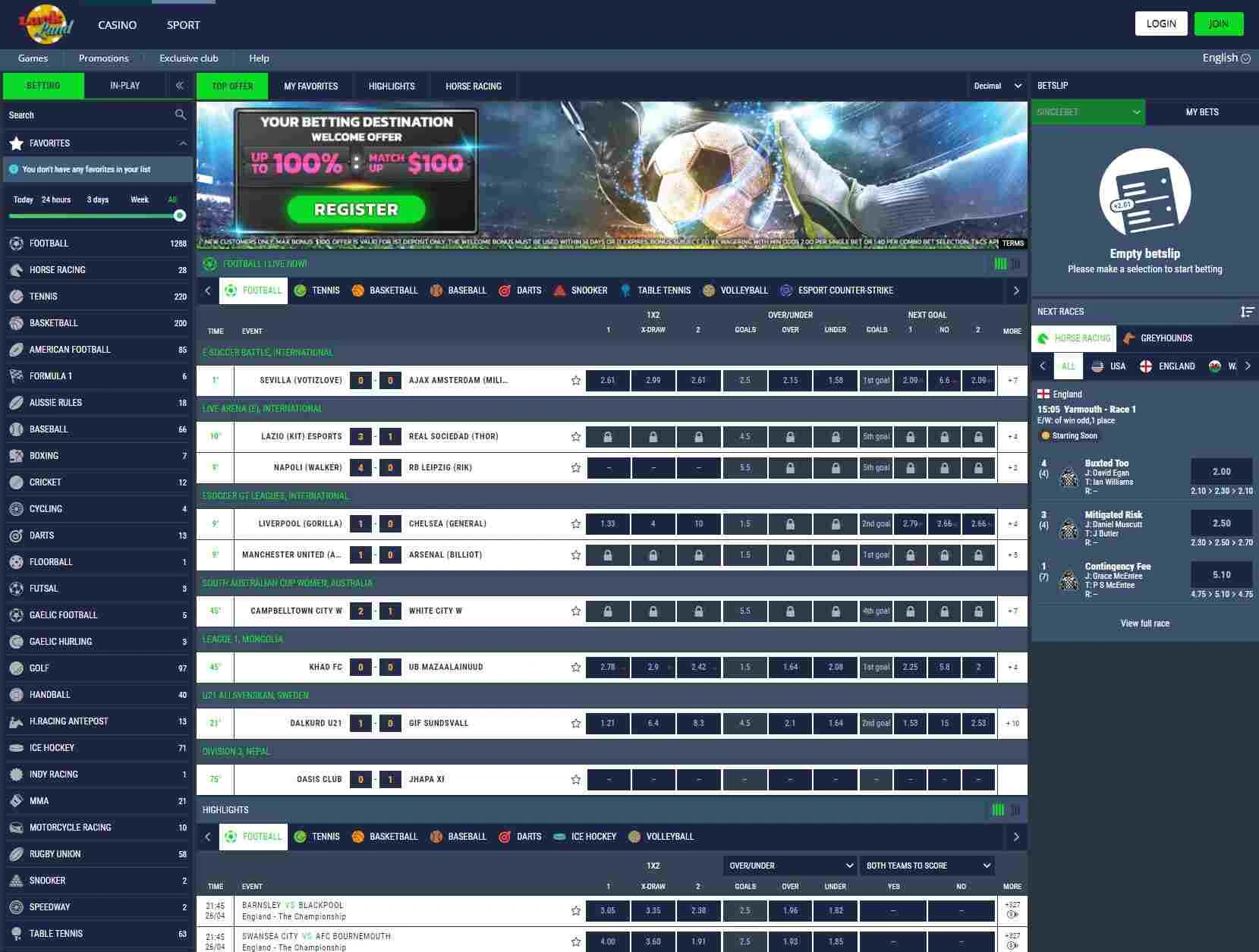This screenshot has height=952, width=1259.
Task: Choose Esport Counter-Strike in live bar
Action: click(x=836, y=291)
